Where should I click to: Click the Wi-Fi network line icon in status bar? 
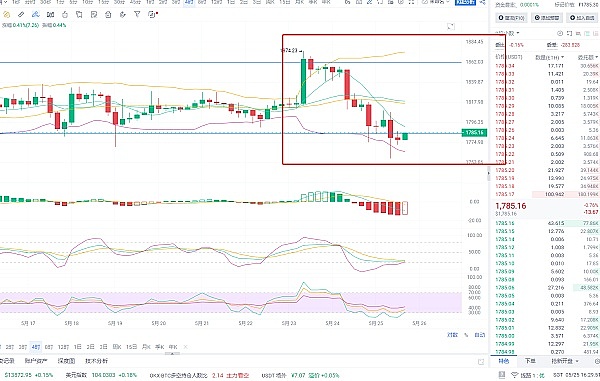click(x=515, y=375)
